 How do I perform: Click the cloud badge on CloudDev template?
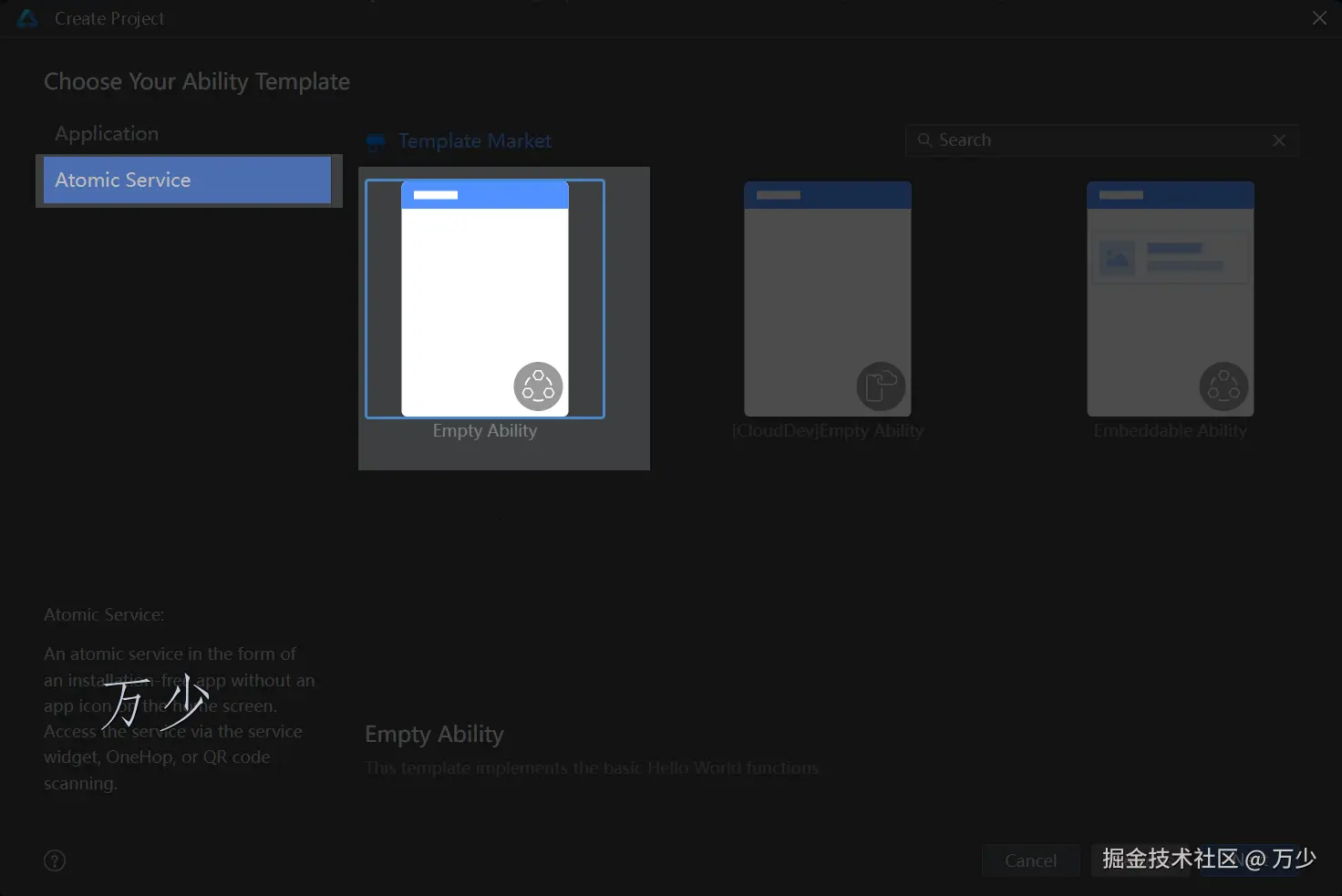pos(881,386)
